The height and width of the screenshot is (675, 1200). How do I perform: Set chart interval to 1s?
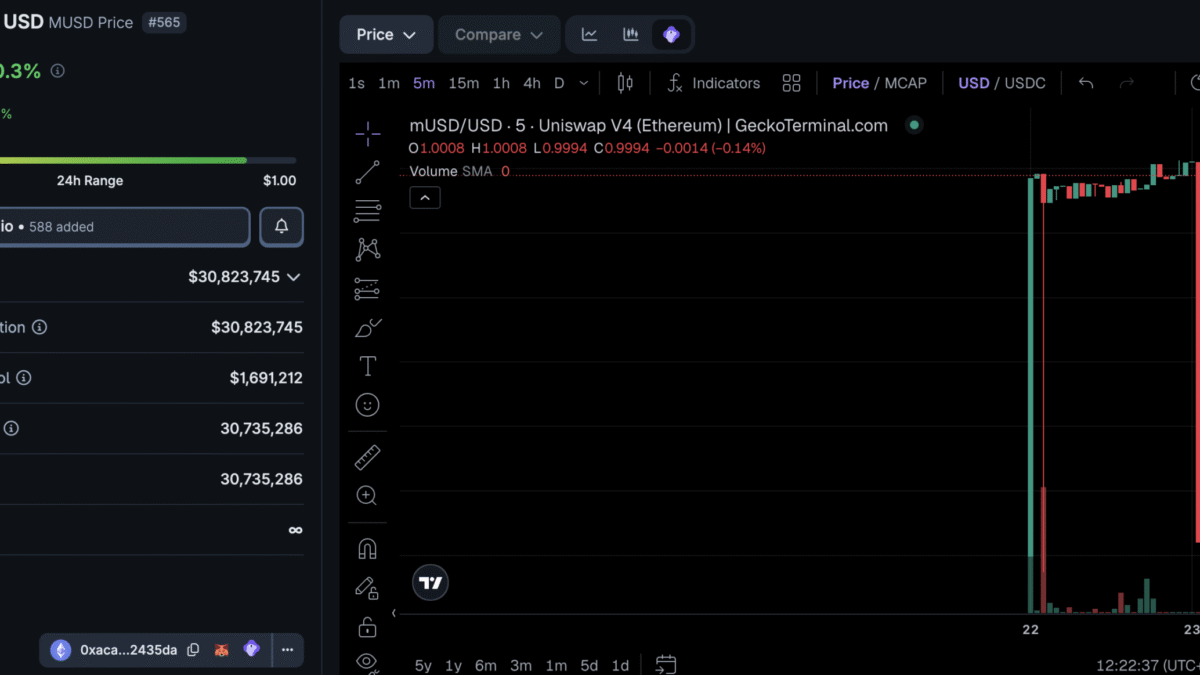pyautogui.click(x=356, y=83)
